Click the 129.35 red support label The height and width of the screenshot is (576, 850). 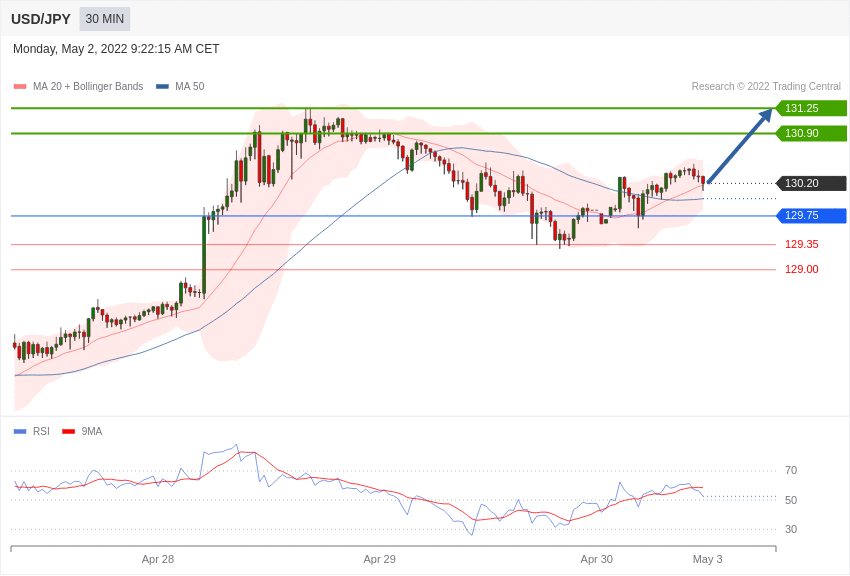tap(802, 244)
